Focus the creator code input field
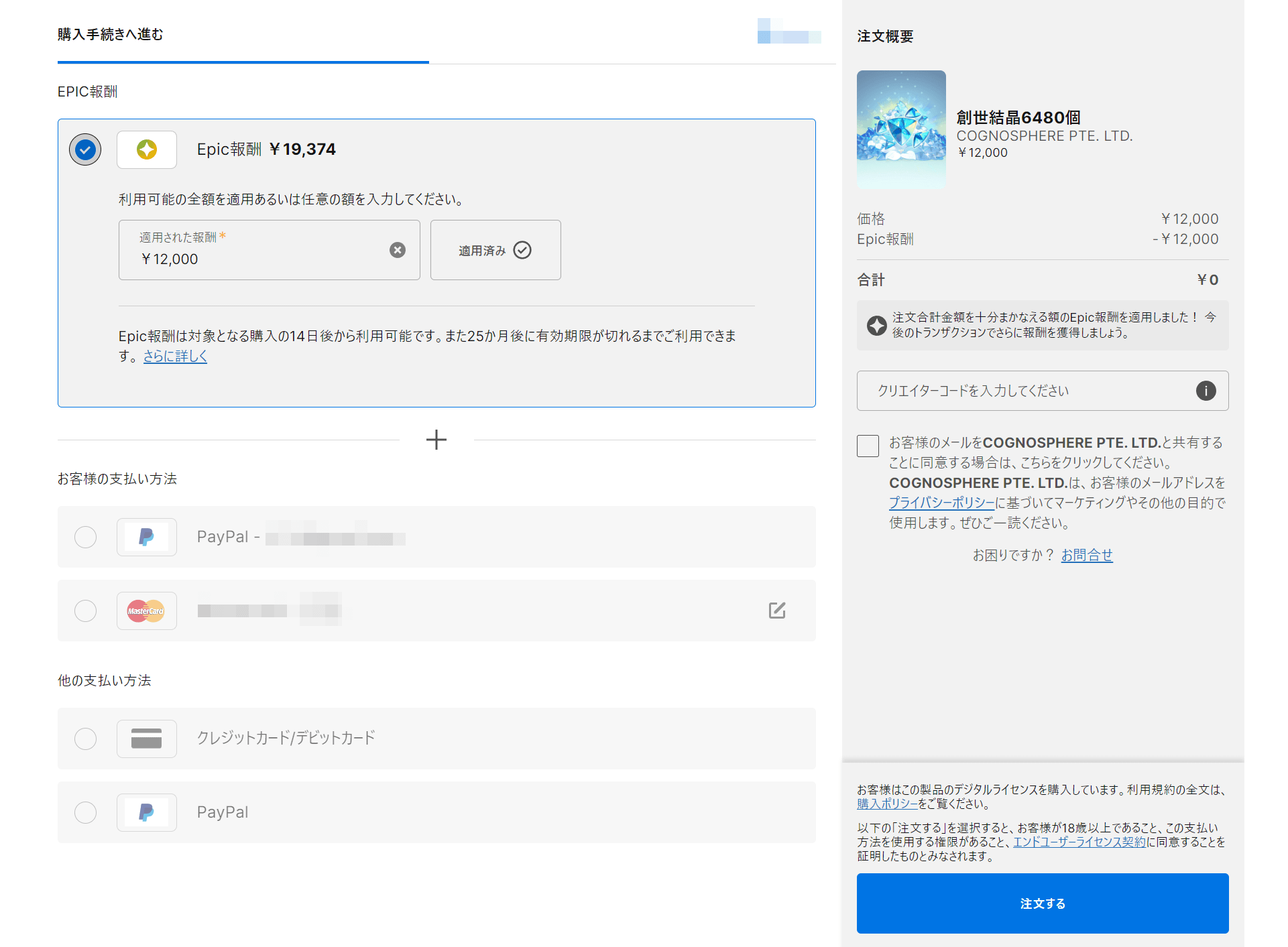The width and height of the screenshot is (1288, 947). pyautogui.click(x=1026, y=391)
